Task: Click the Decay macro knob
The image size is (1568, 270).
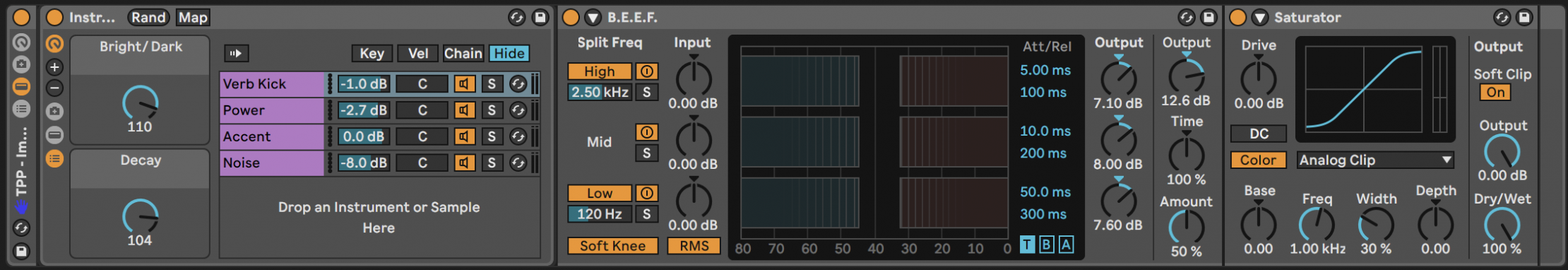Action: coord(140,217)
